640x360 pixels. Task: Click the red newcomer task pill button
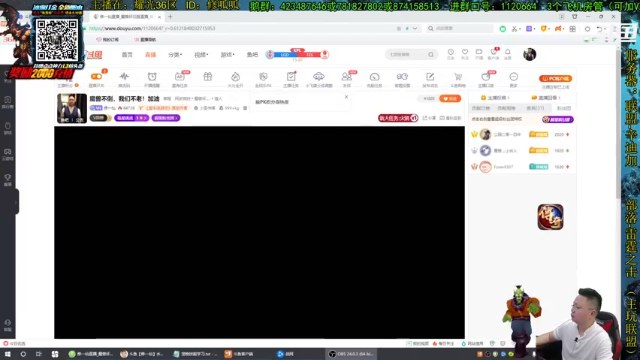pyautogui.click(x=398, y=118)
